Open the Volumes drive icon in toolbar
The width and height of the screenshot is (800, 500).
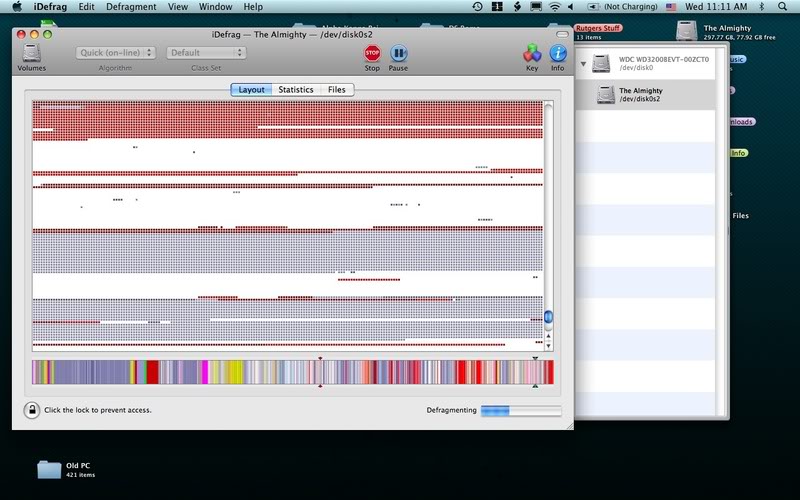click(x=31, y=53)
